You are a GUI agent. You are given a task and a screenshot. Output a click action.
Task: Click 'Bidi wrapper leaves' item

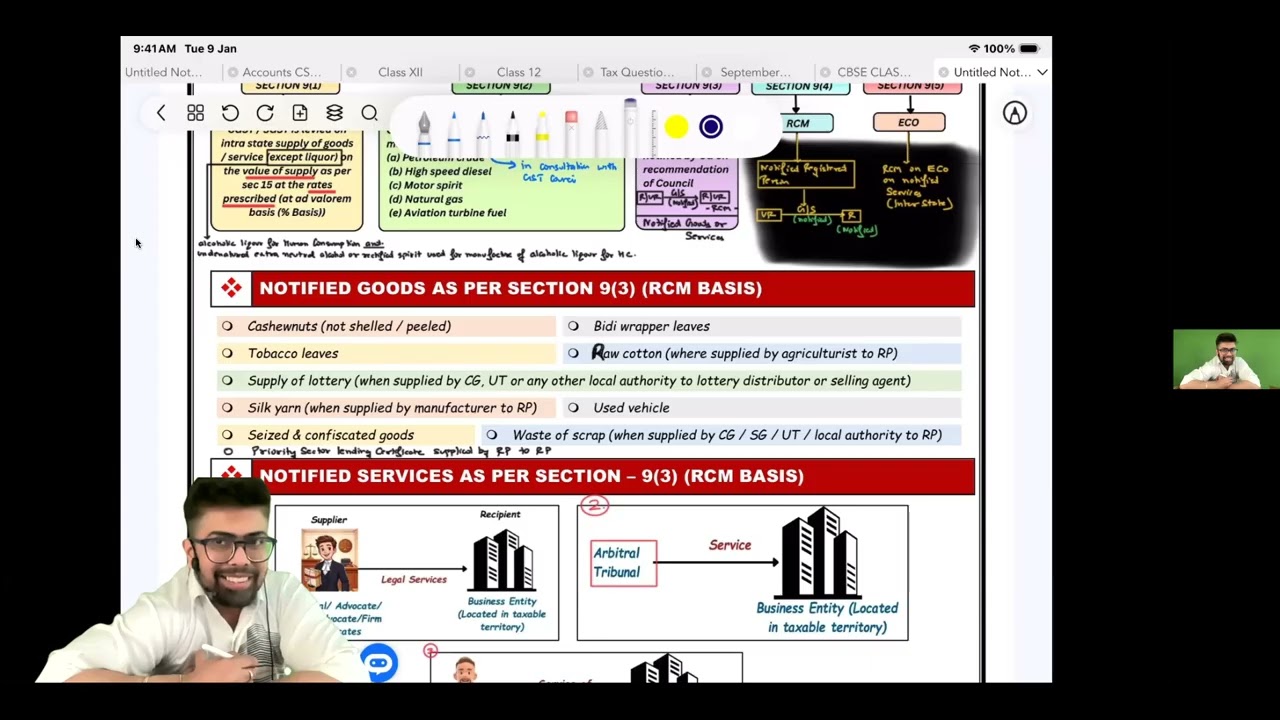pos(651,326)
